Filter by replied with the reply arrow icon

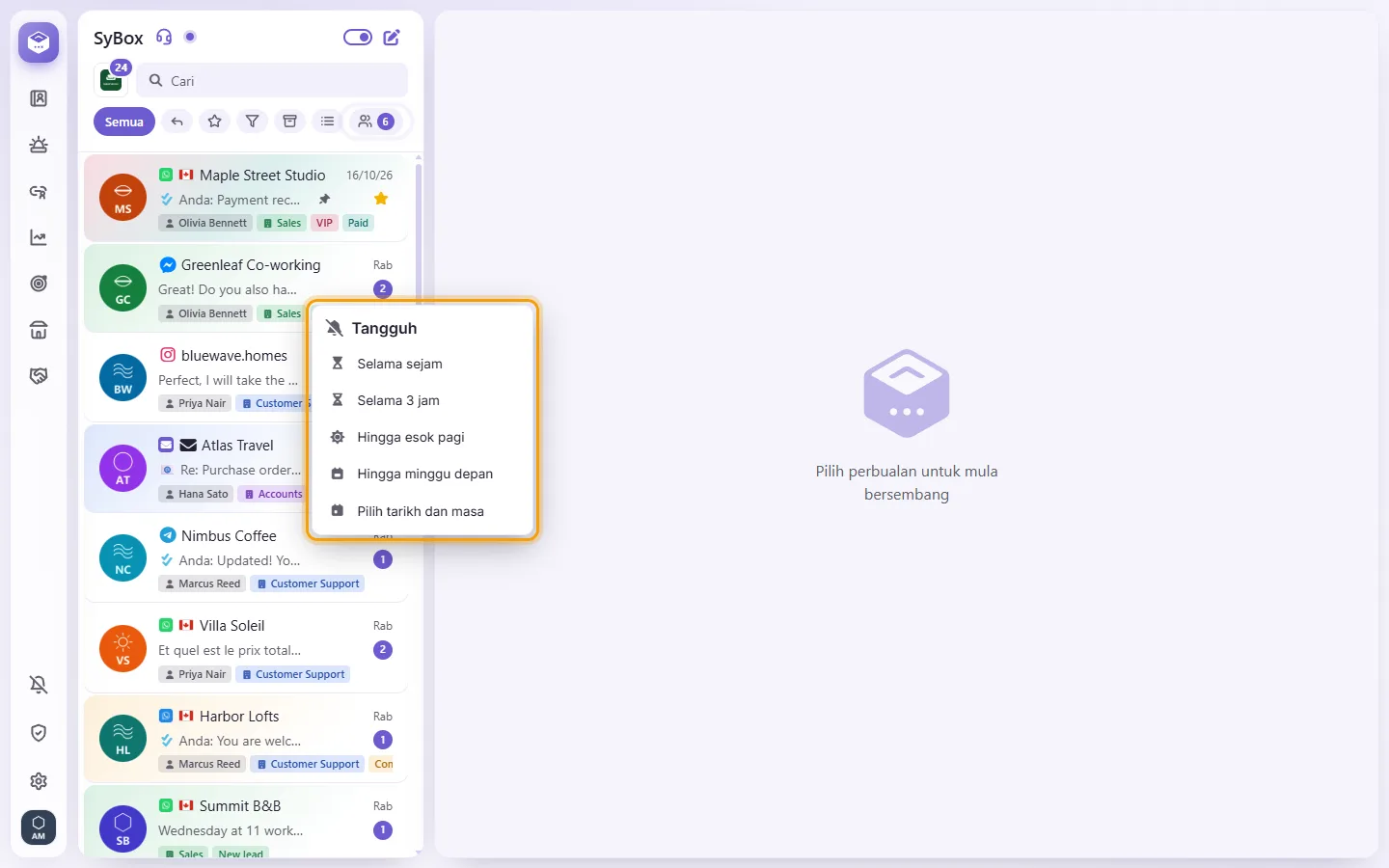[x=177, y=122]
